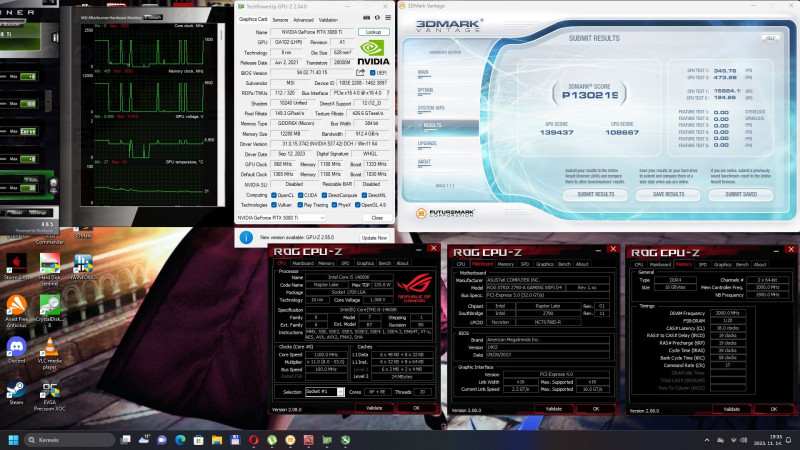Open the GPU selection dropdown in GPU-Z
Viewport: 800px width, 450px height.
[x=281, y=218]
